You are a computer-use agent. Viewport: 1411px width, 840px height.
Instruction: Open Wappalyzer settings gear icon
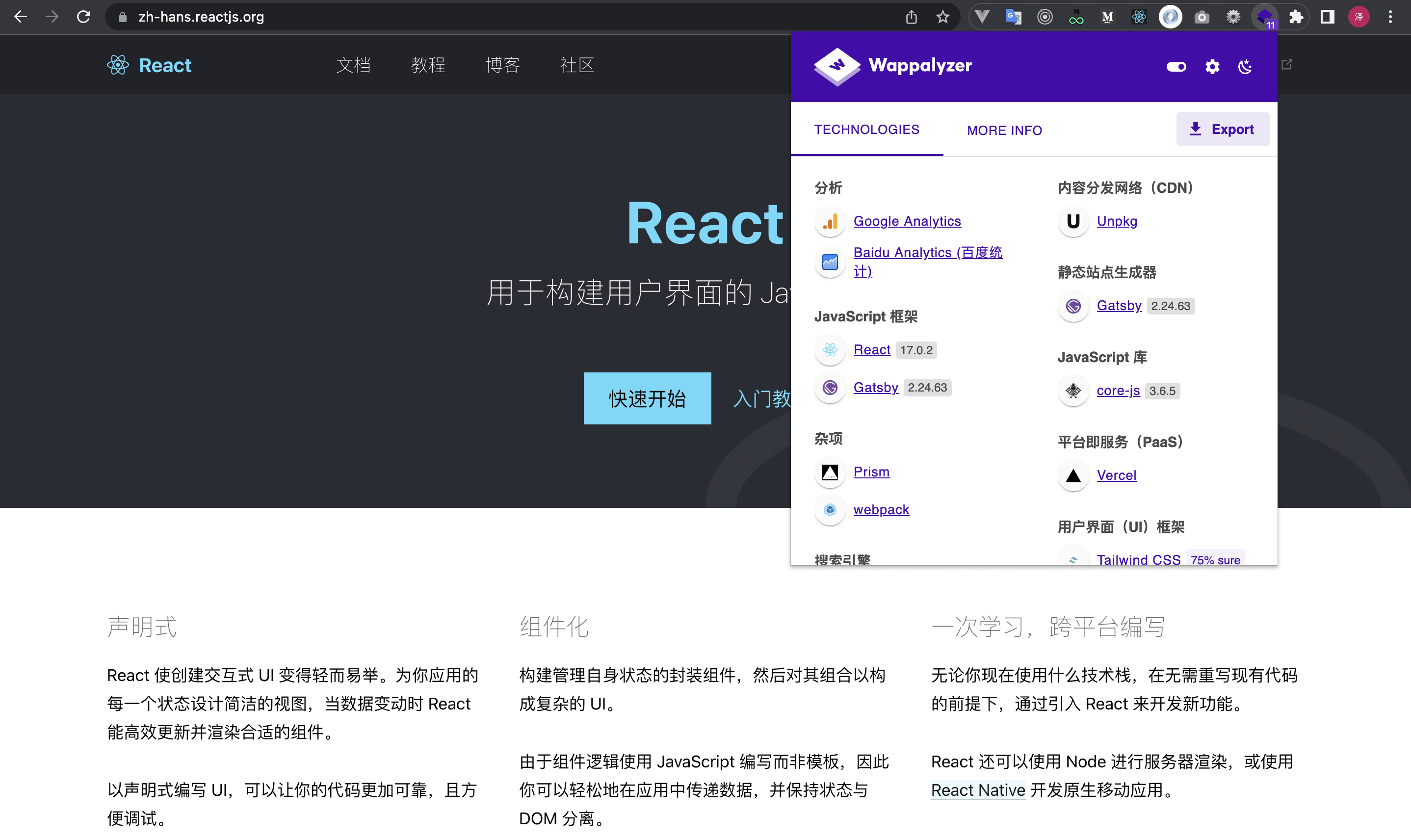1212,67
